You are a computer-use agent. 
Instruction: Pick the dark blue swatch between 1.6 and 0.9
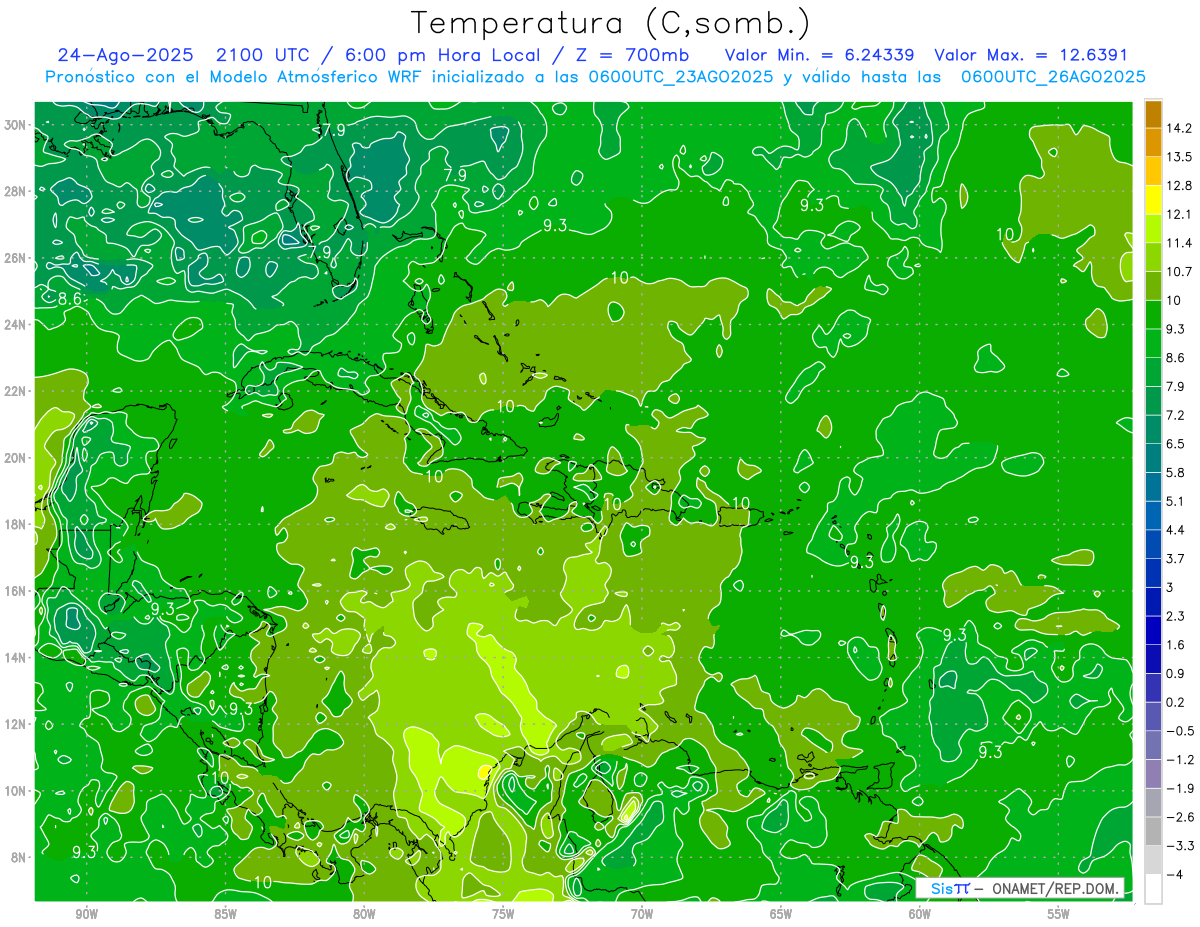[x=1153, y=659]
